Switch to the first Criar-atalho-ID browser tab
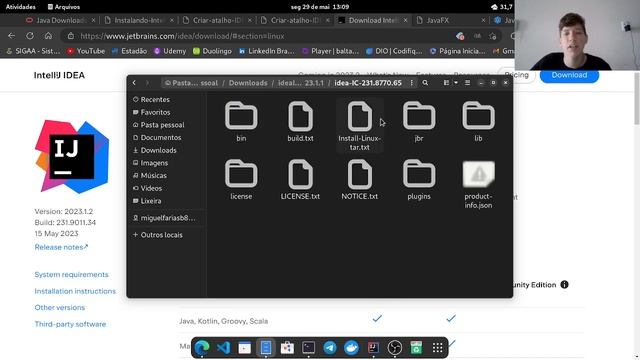The image size is (640, 360). tap(216, 20)
